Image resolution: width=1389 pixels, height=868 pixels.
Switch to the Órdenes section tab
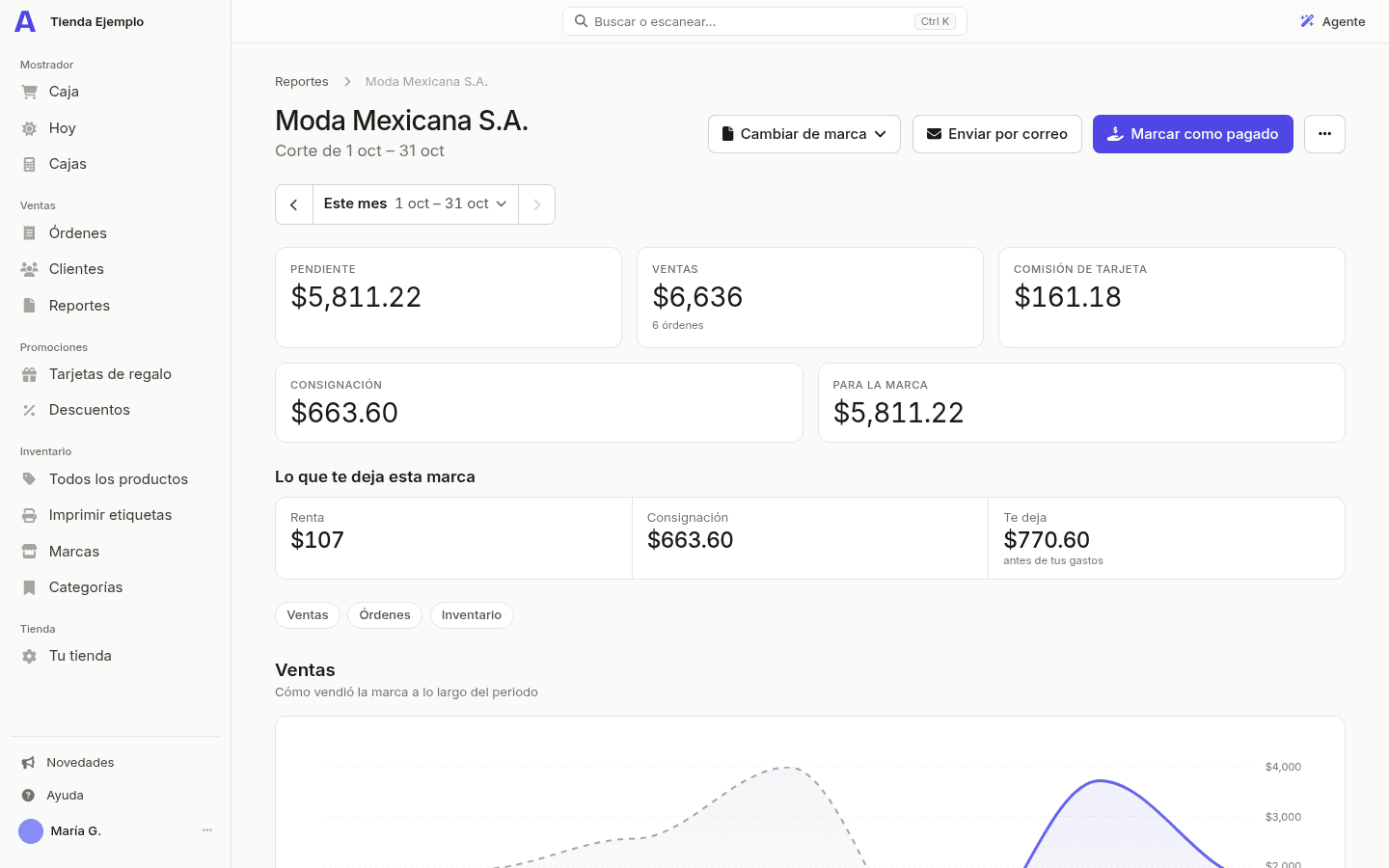click(x=385, y=615)
